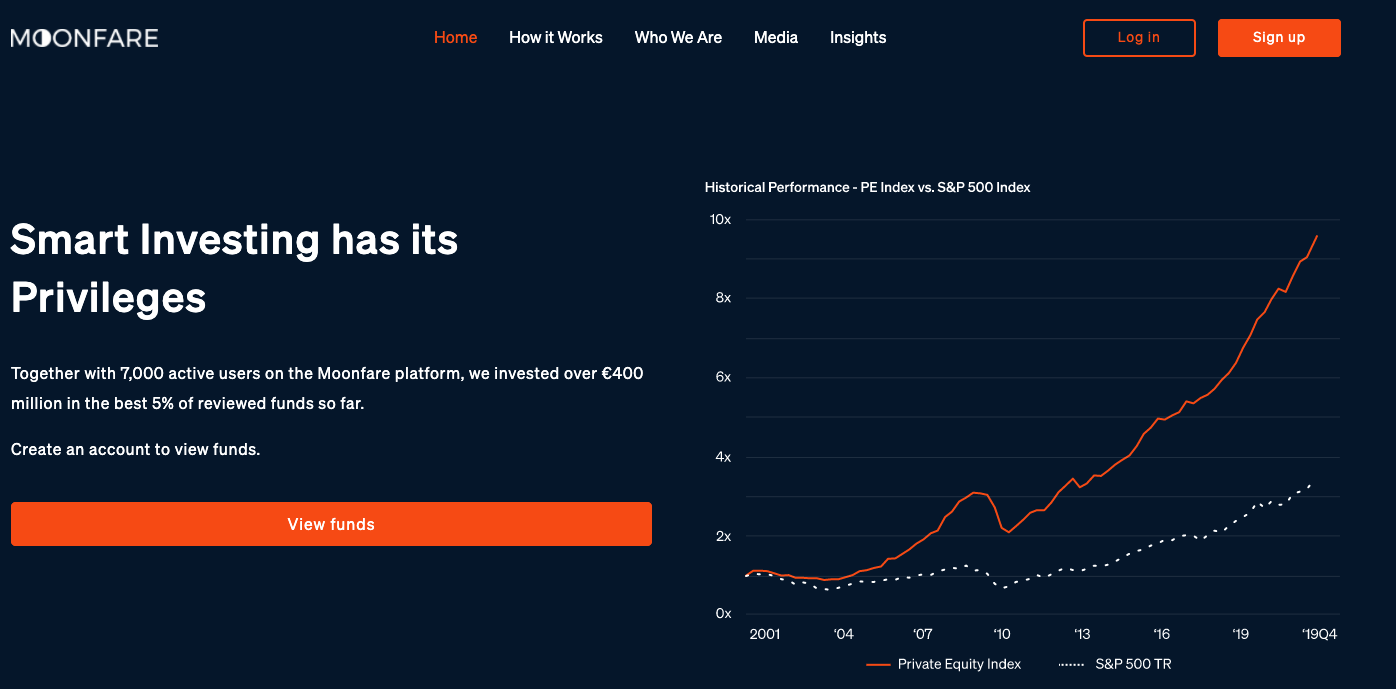
Task: Select the '19Q4 x-axis label
Action: tap(1319, 634)
